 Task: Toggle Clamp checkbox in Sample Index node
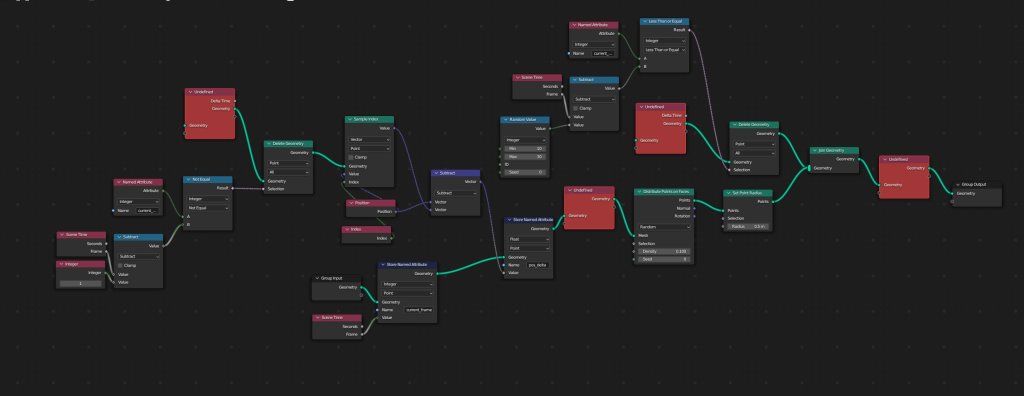pyautogui.click(x=351, y=157)
